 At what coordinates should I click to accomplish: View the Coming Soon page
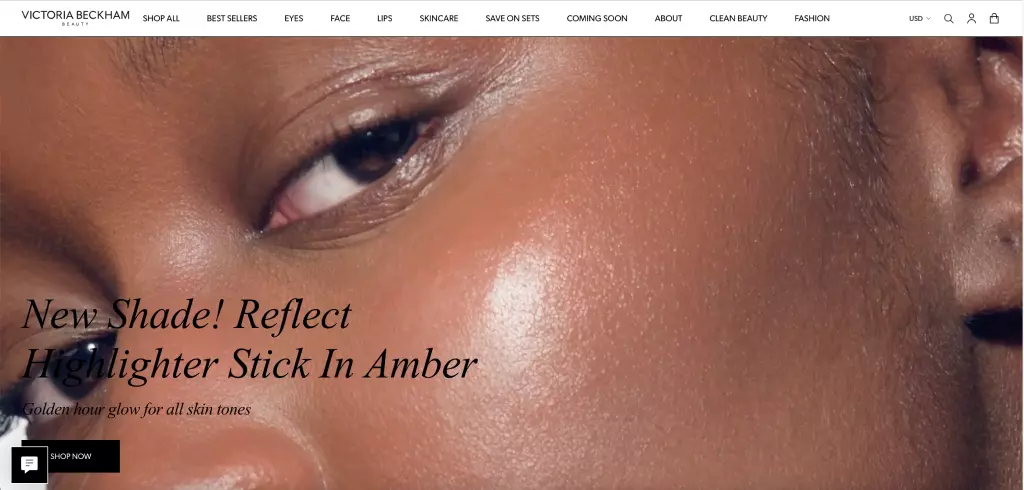pos(597,19)
